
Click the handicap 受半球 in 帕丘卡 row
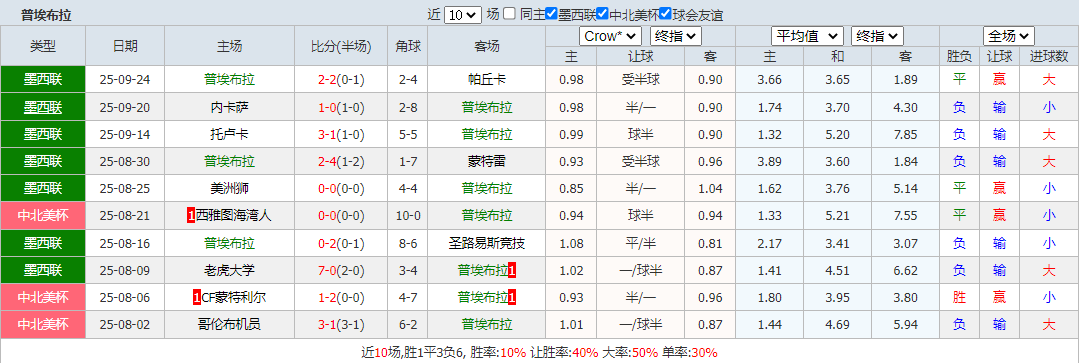coord(641,80)
